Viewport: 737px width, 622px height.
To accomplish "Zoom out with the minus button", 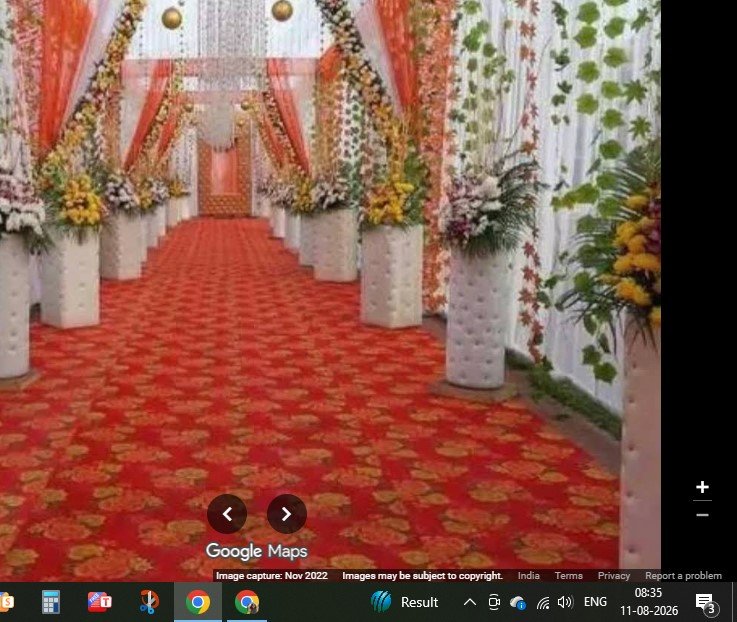I will (x=702, y=515).
